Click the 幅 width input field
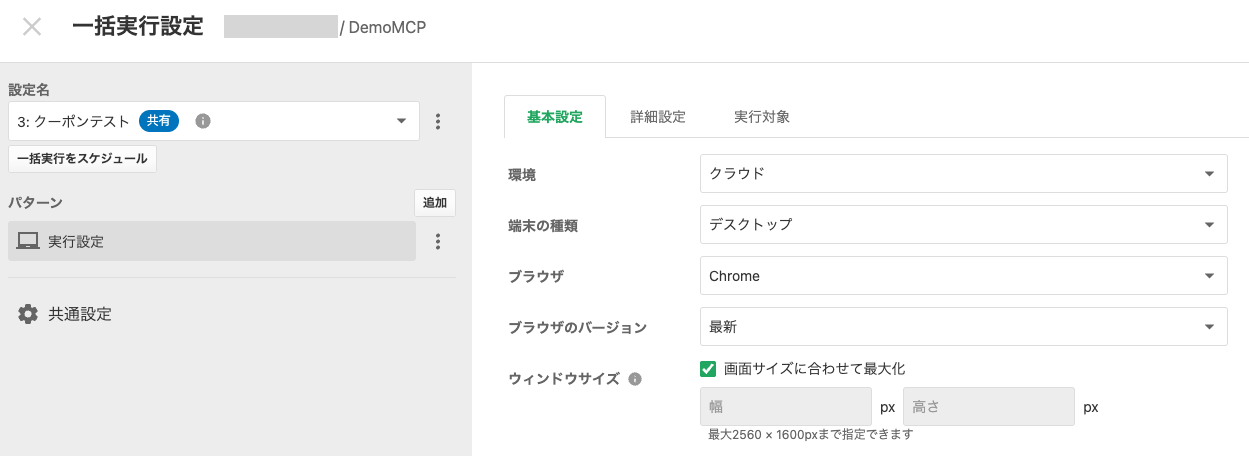1249x456 pixels. [786, 407]
